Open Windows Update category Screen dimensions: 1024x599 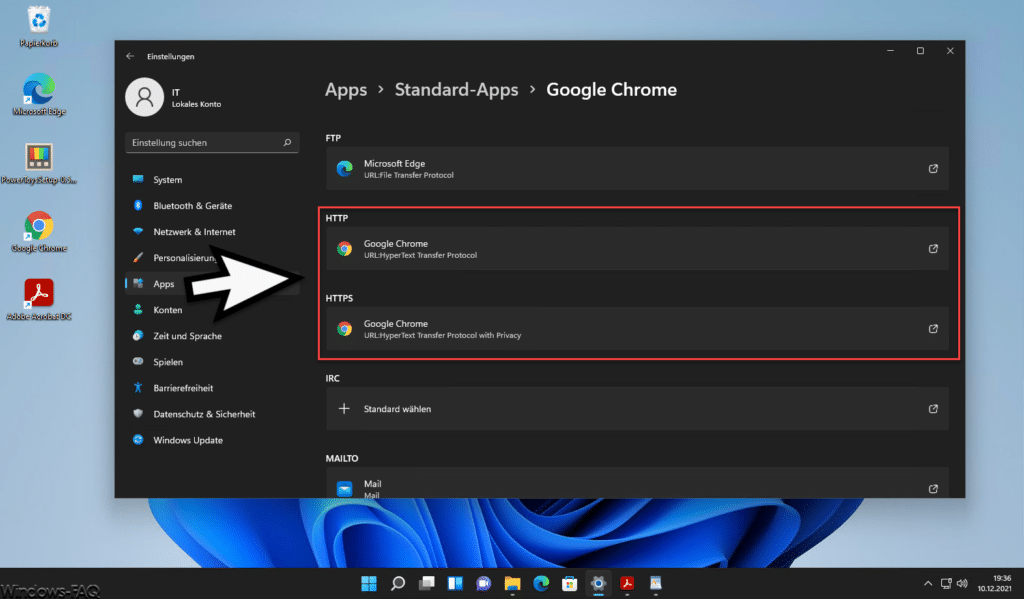point(212,440)
